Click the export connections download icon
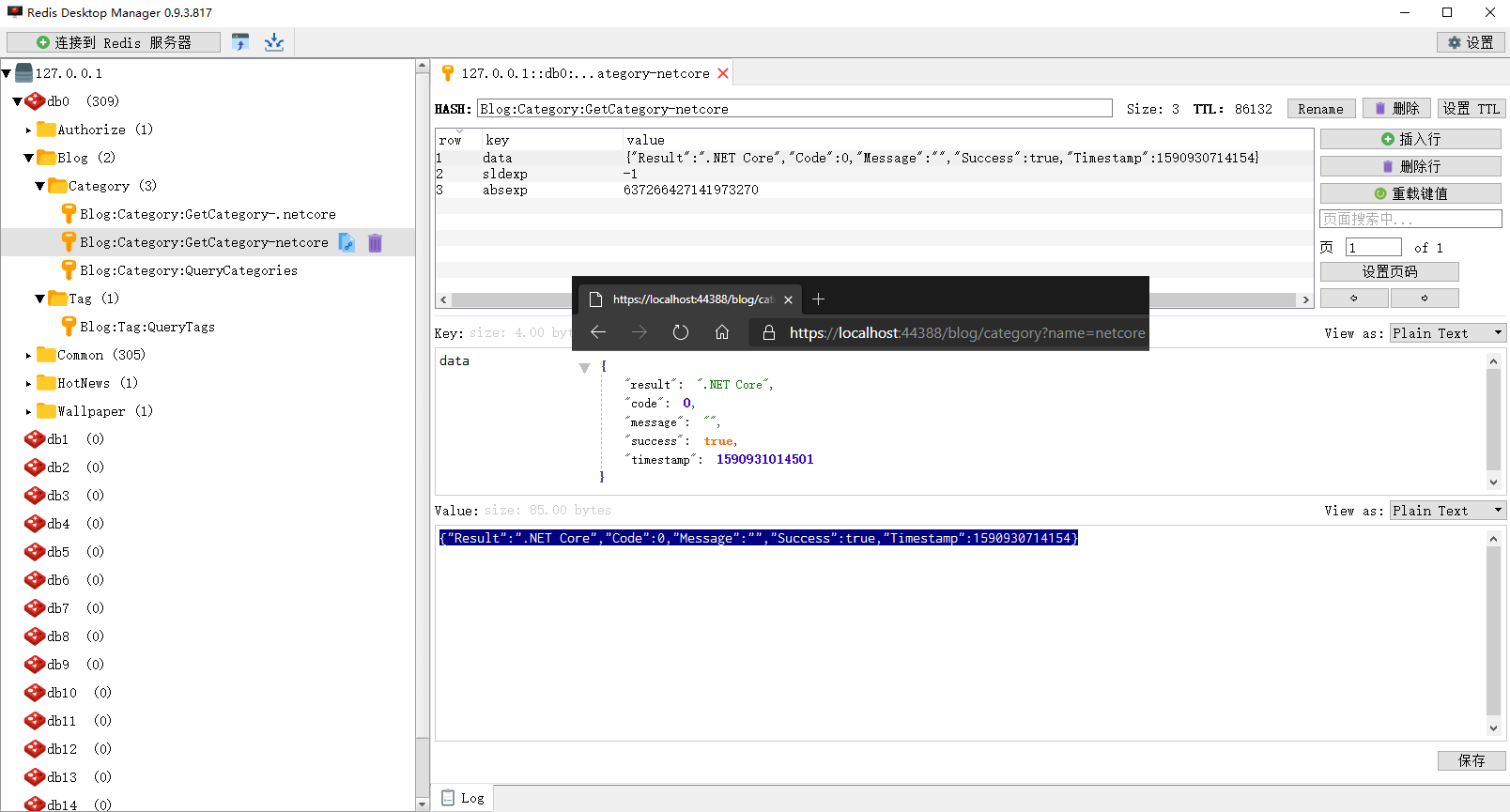This screenshot has height=812, width=1510. point(273,42)
